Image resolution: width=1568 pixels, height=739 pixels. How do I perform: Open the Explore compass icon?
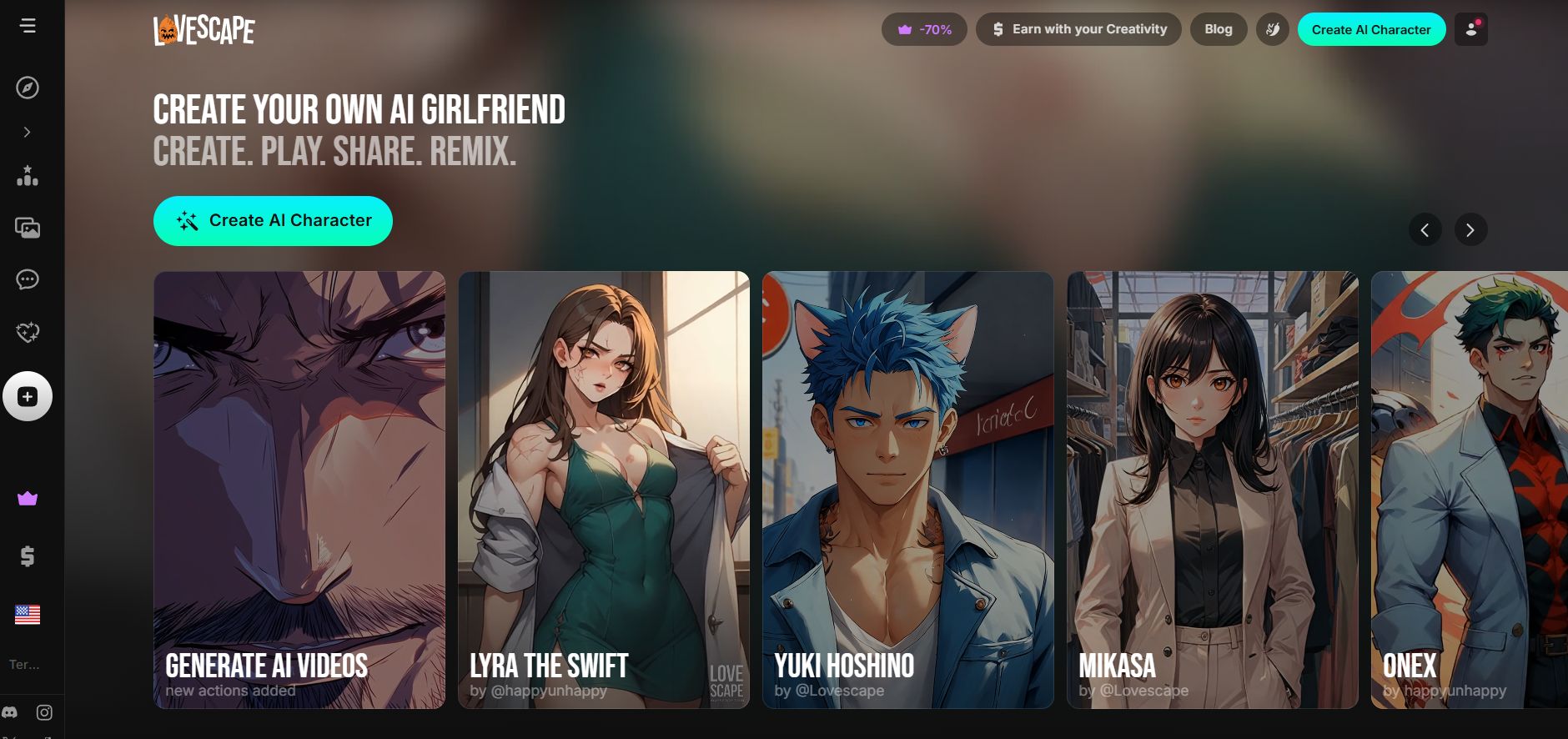28,88
